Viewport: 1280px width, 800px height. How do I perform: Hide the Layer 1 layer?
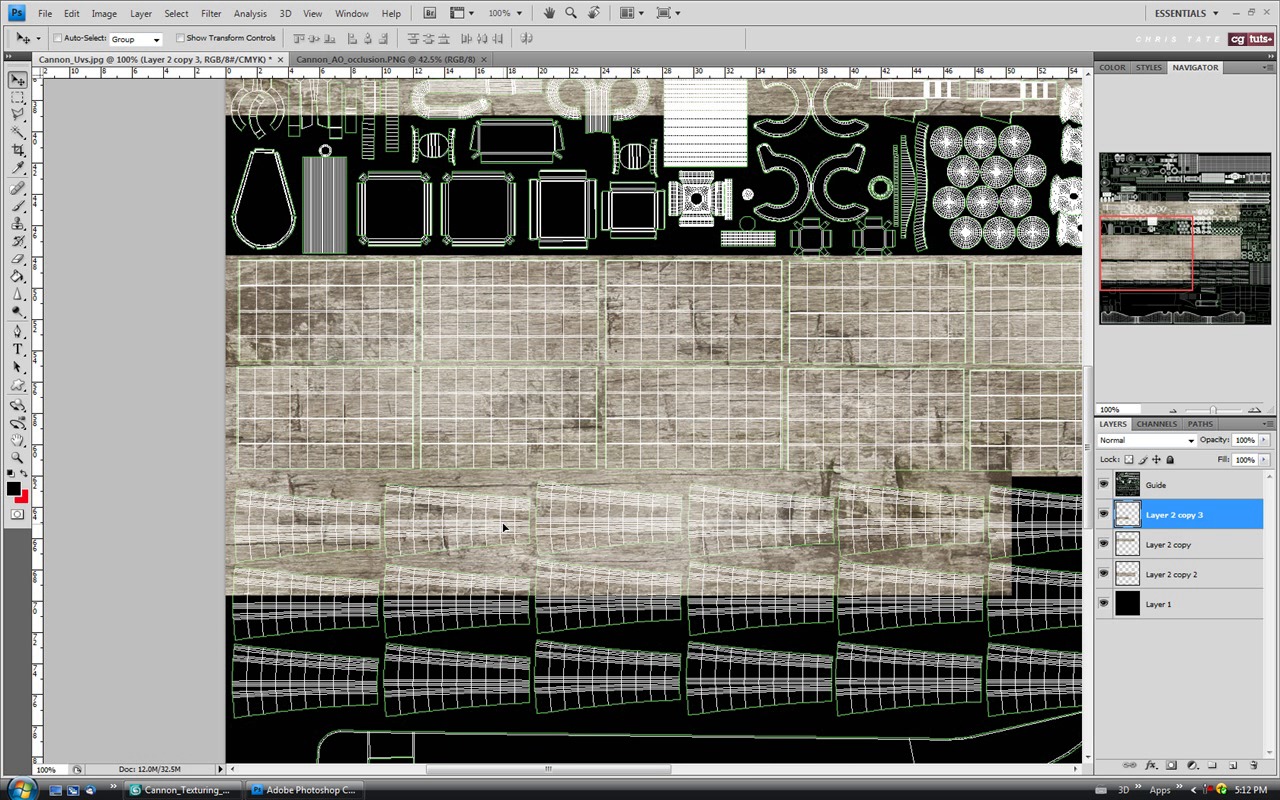coord(1104,604)
